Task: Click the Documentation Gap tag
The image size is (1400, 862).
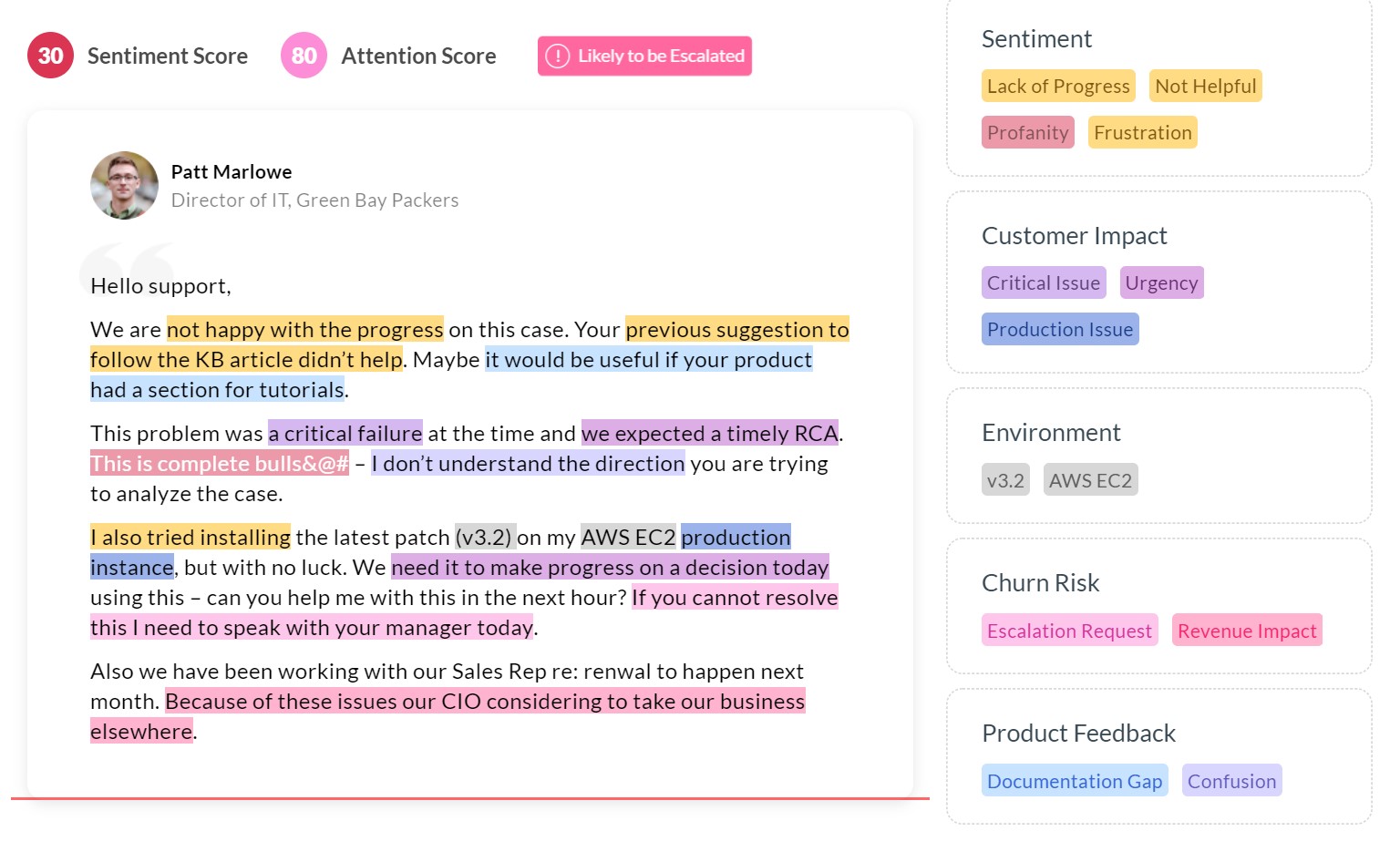Action: pos(1075,781)
